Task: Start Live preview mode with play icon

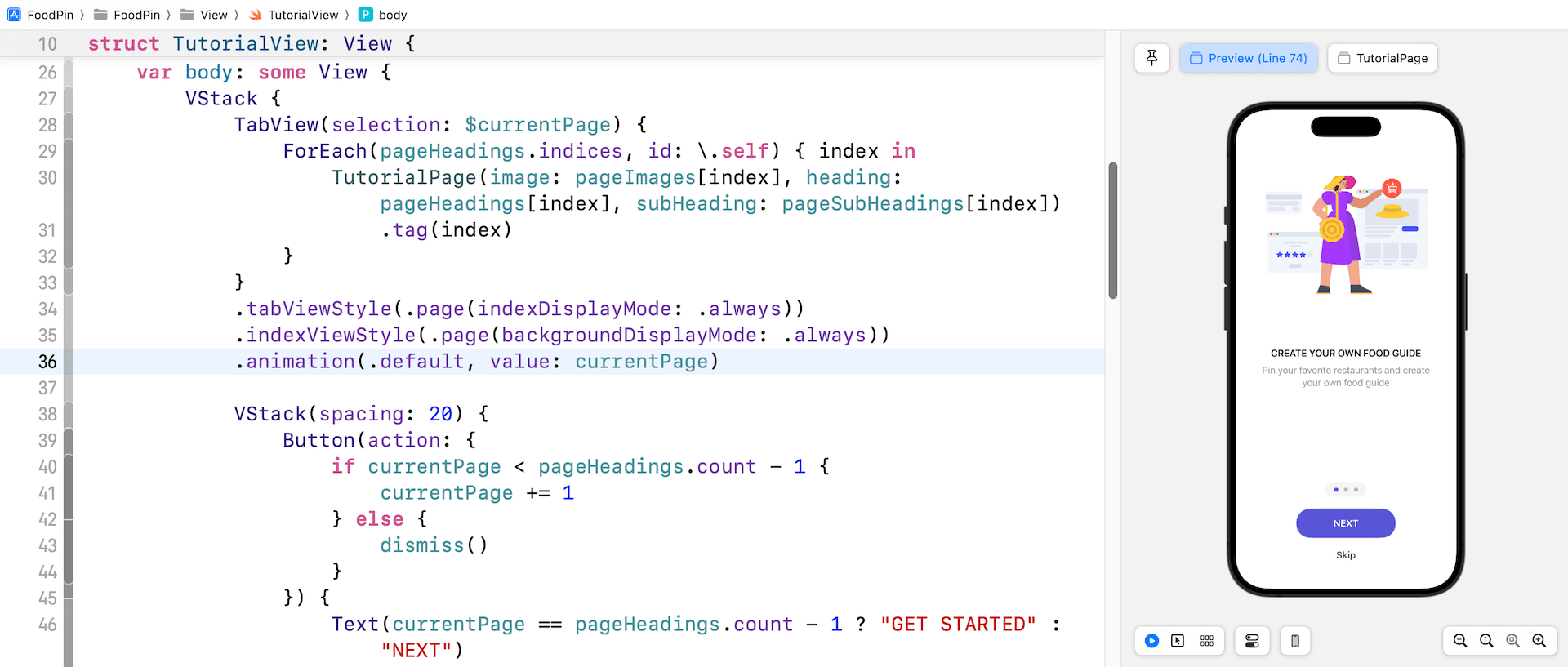Action: (x=1151, y=641)
